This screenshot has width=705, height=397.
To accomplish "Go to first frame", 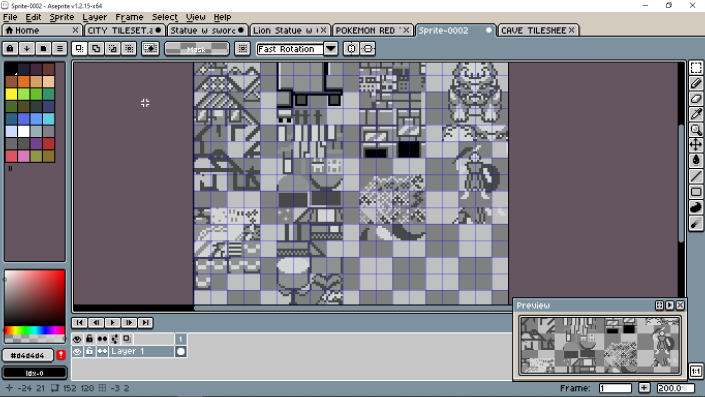I will 80,322.
